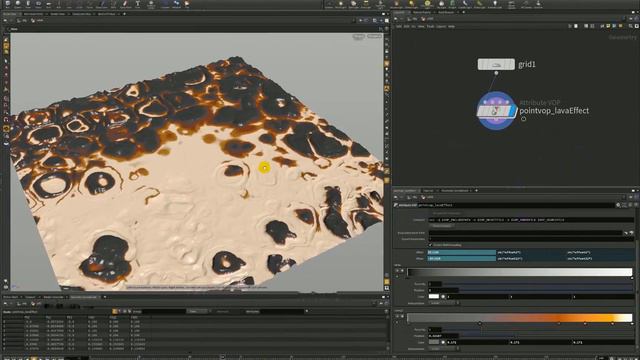
Task: Select the Metaball shelf tool
Action: (176, 4)
